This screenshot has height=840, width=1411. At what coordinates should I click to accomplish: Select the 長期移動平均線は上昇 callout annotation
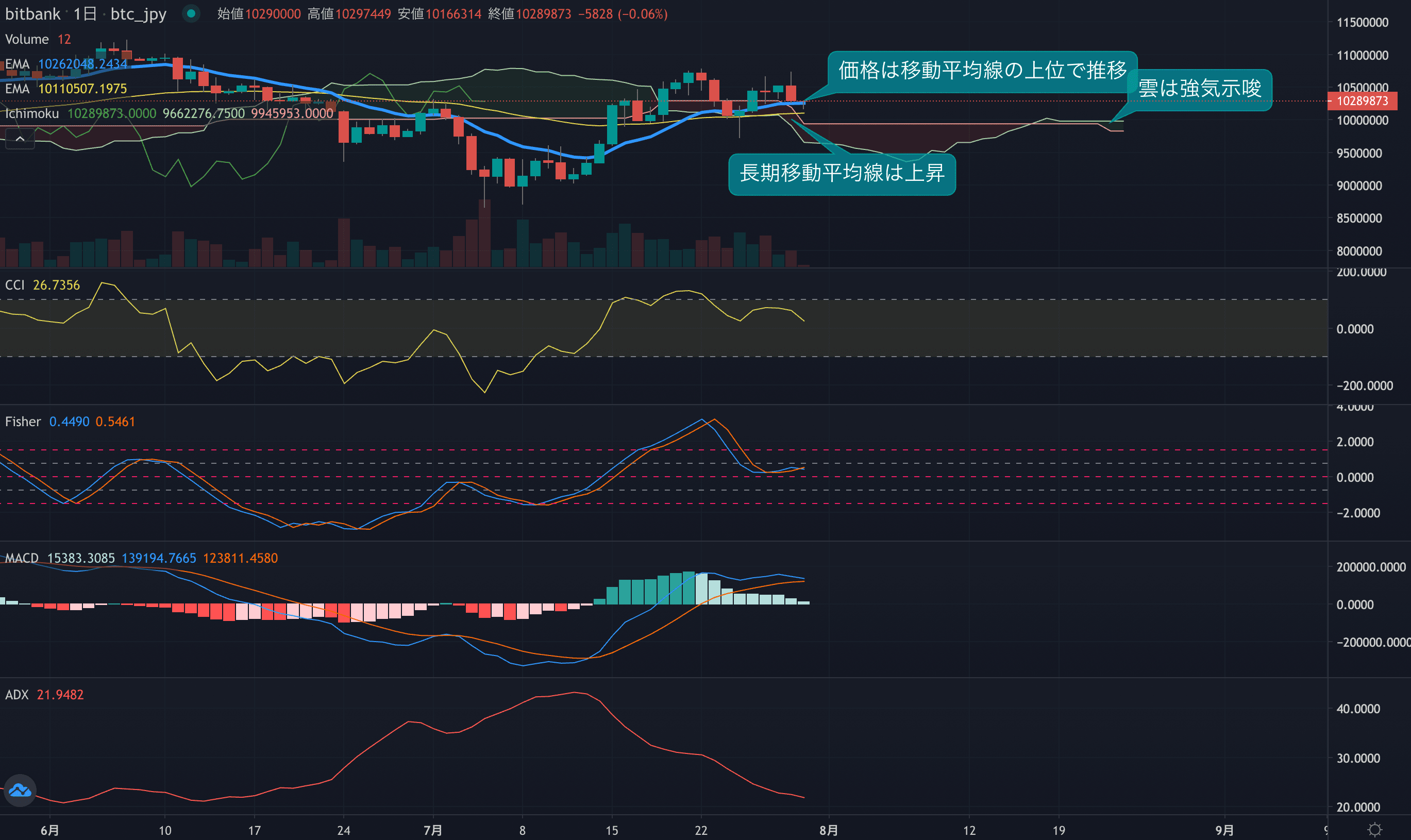point(842,173)
